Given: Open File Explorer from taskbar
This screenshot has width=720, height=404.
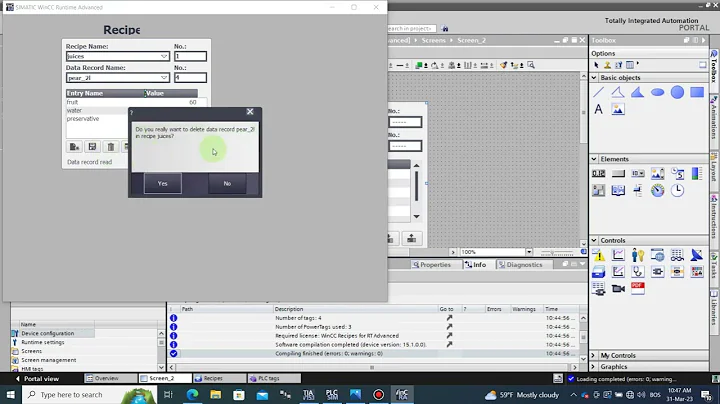Looking at the screenshot, I should tap(215, 395).
